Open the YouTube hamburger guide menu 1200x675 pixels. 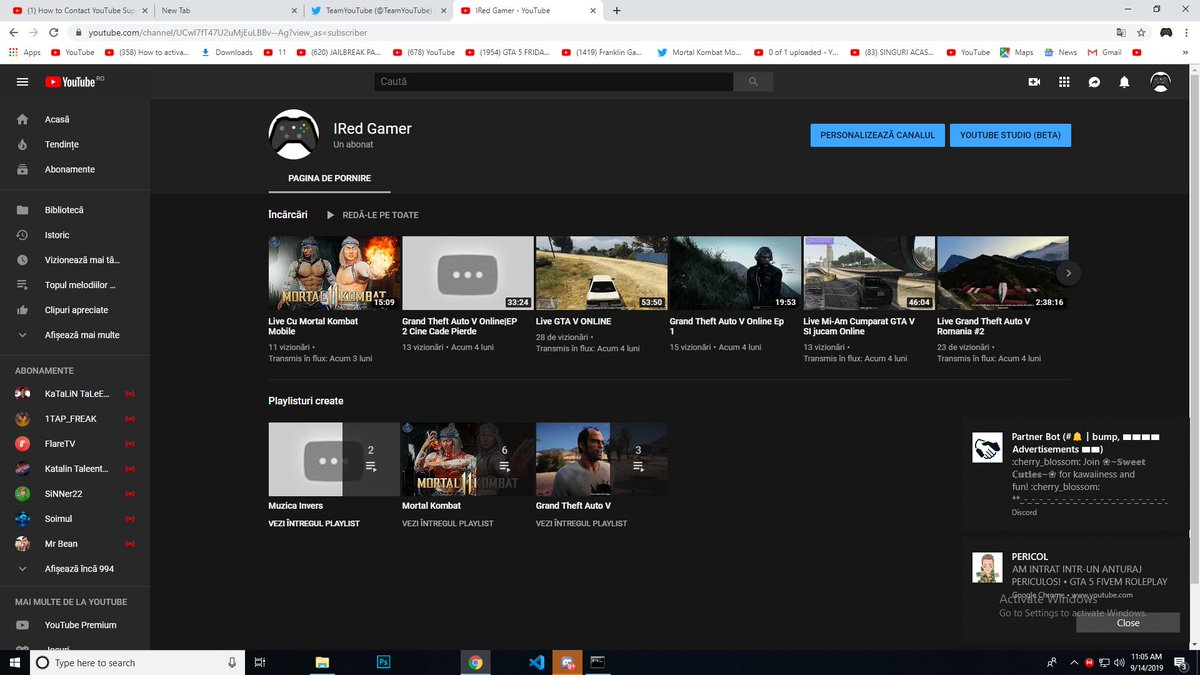click(22, 82)
